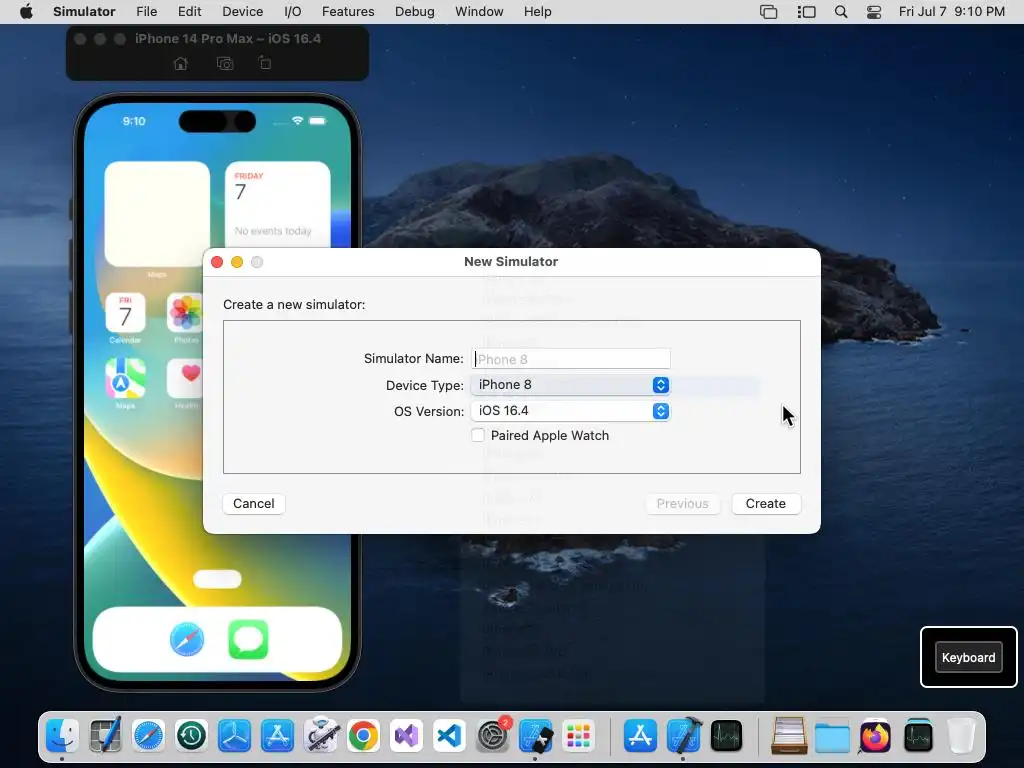Screen dimensions: 1024x768
Task: Click the "New Simulator" dialog title
Action: tap(511, 261)
